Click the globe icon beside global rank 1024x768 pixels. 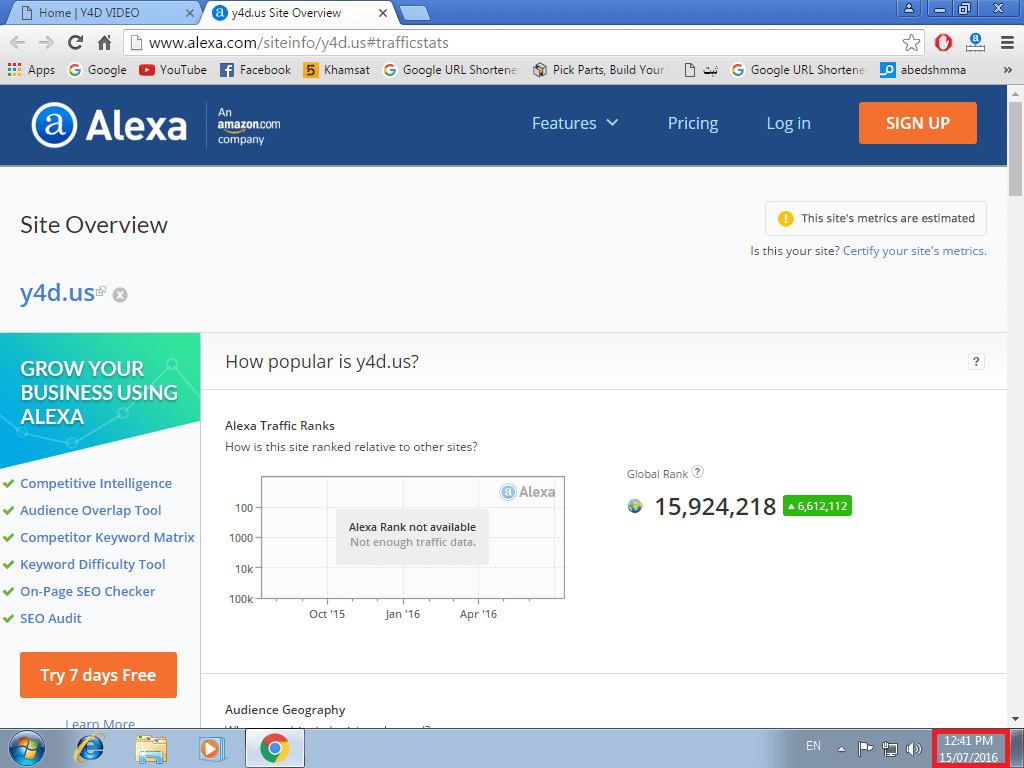[634, 506]
